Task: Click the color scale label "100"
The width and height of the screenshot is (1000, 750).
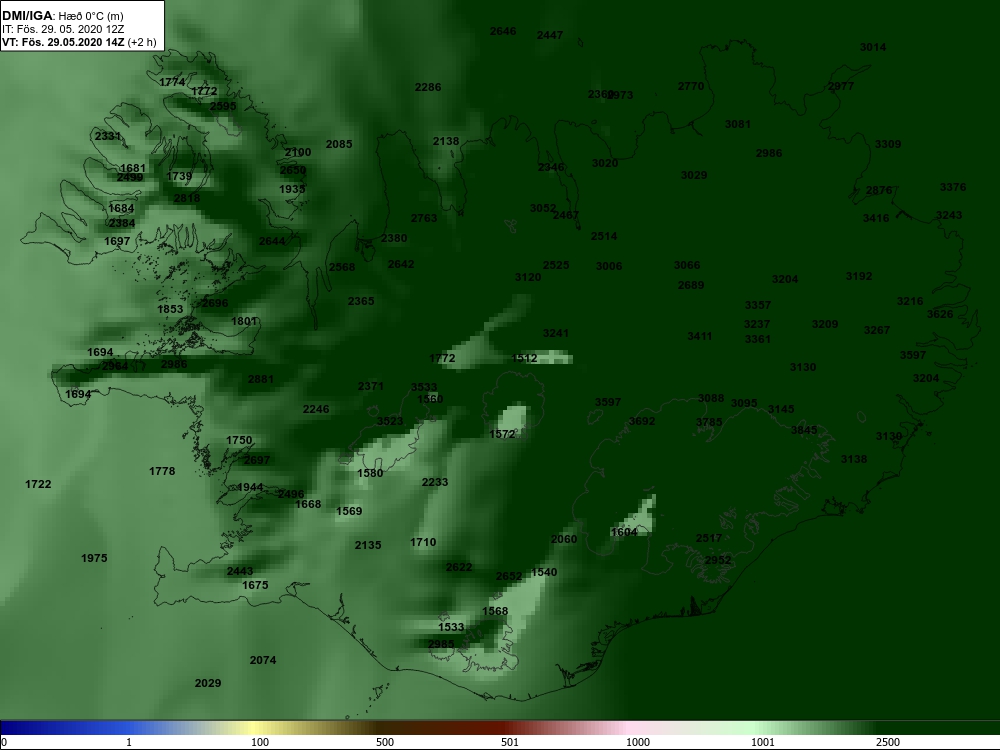Action: (260, 742)
